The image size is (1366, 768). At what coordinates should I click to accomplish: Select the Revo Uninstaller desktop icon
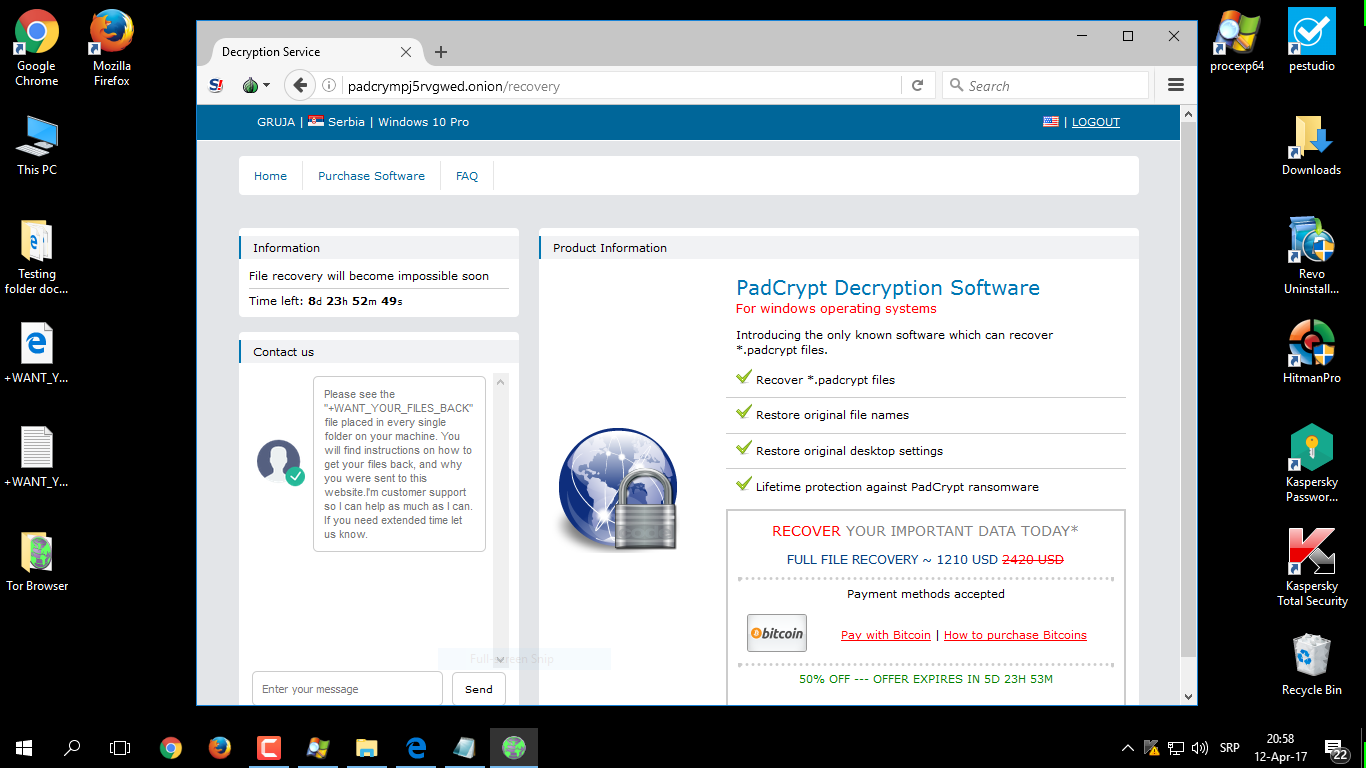1312,256
